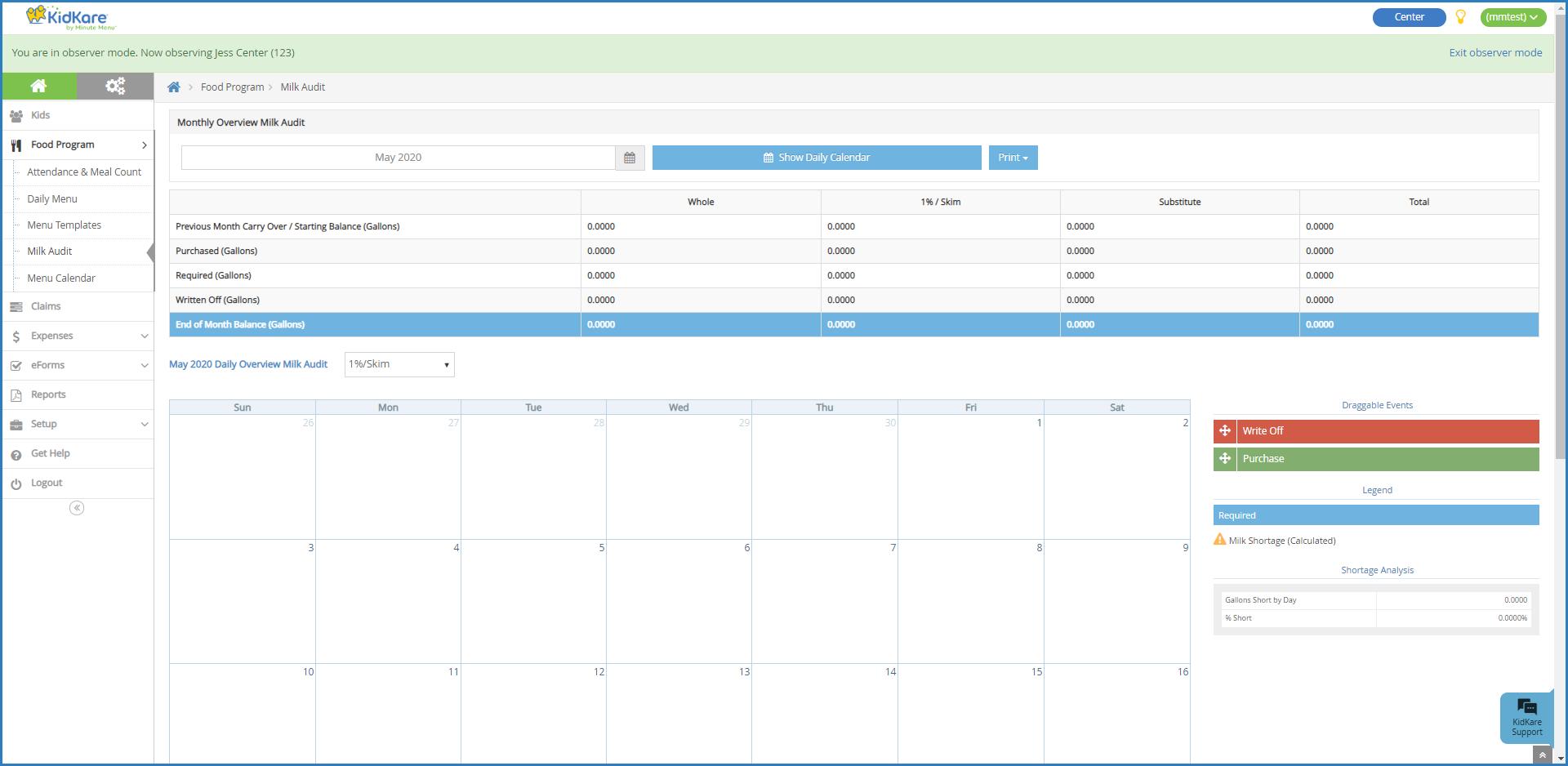Click the KidKare logo
1568x766 pixels.
pyautogui.click(x=71, y=17)
